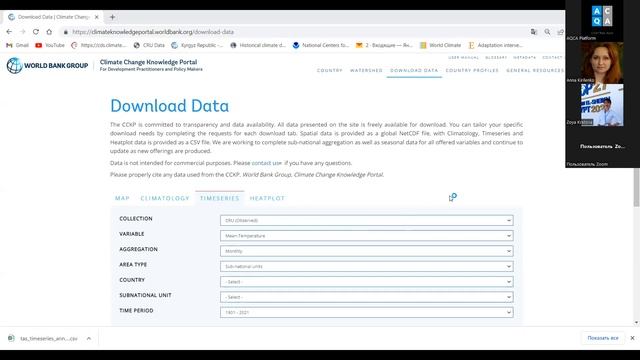This screenshot has height=360, width=640.
Task: Open the Country menu item
Action: click(329, 71)
